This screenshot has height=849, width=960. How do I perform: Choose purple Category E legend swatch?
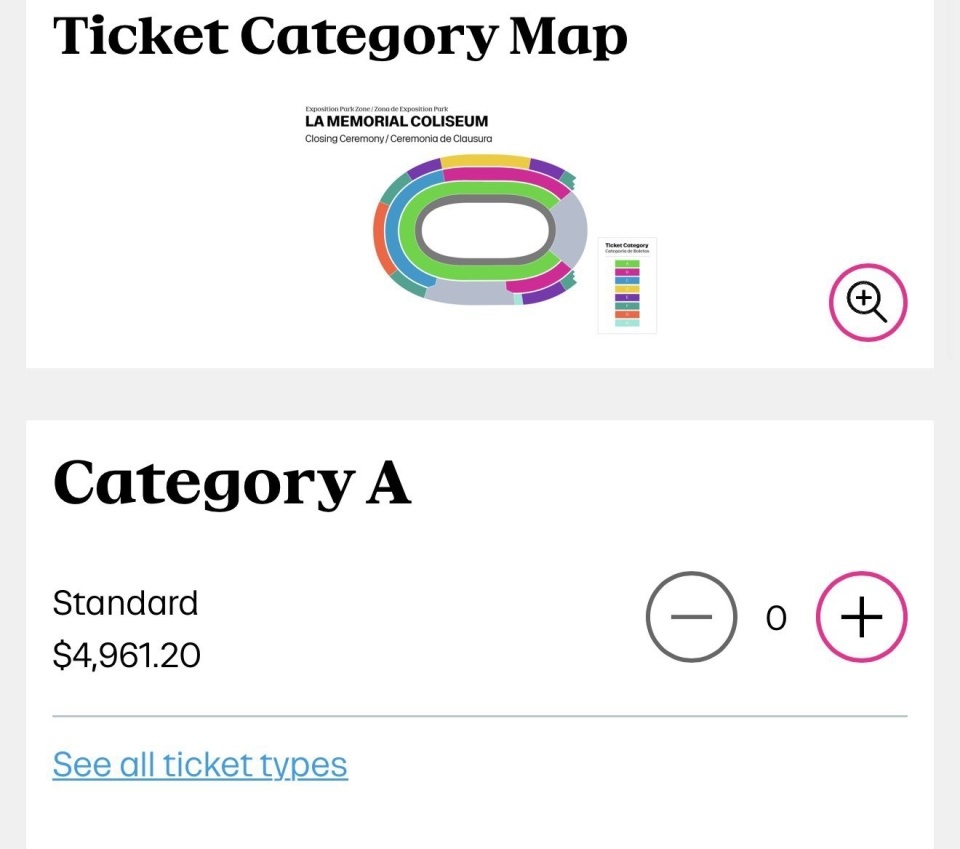pos(627,297)
